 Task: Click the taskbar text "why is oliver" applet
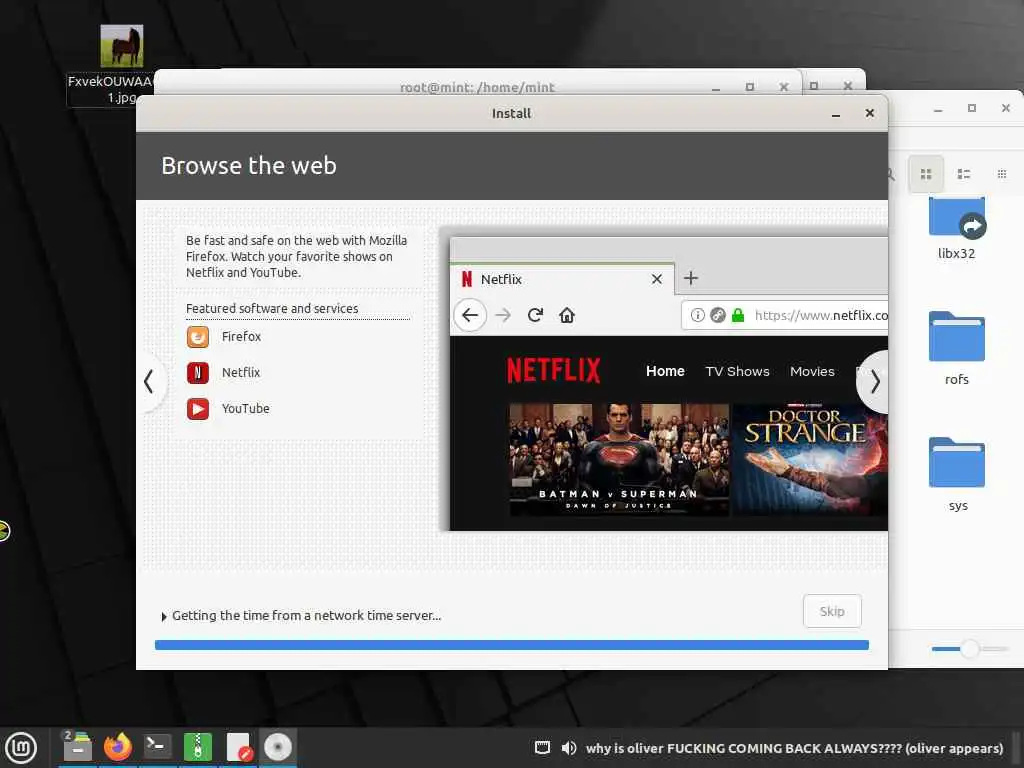(x=794, y=748)
